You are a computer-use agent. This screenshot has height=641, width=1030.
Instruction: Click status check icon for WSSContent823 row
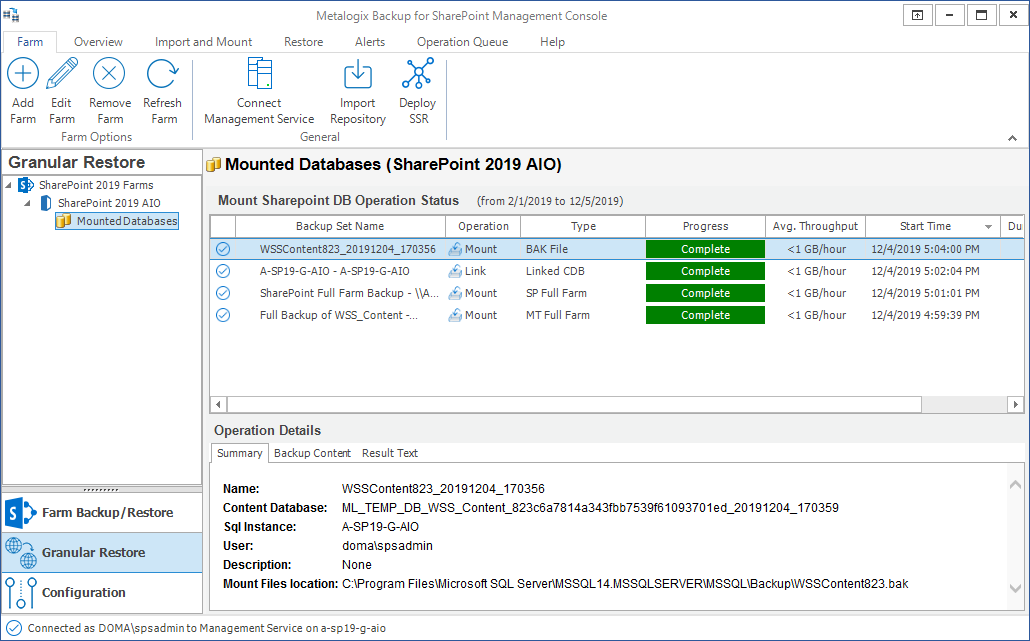click(223, 249)
